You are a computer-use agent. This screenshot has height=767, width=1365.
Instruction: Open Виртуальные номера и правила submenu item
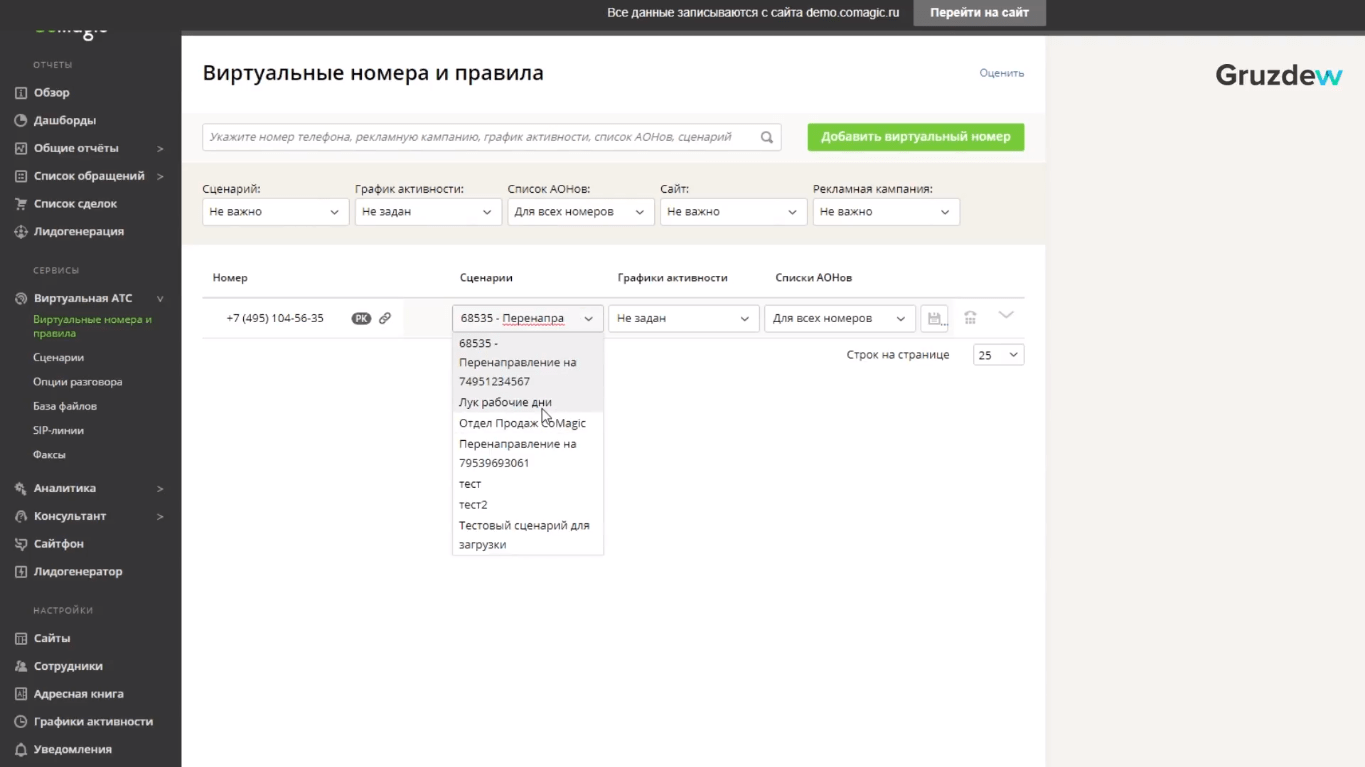click(92, 327)
